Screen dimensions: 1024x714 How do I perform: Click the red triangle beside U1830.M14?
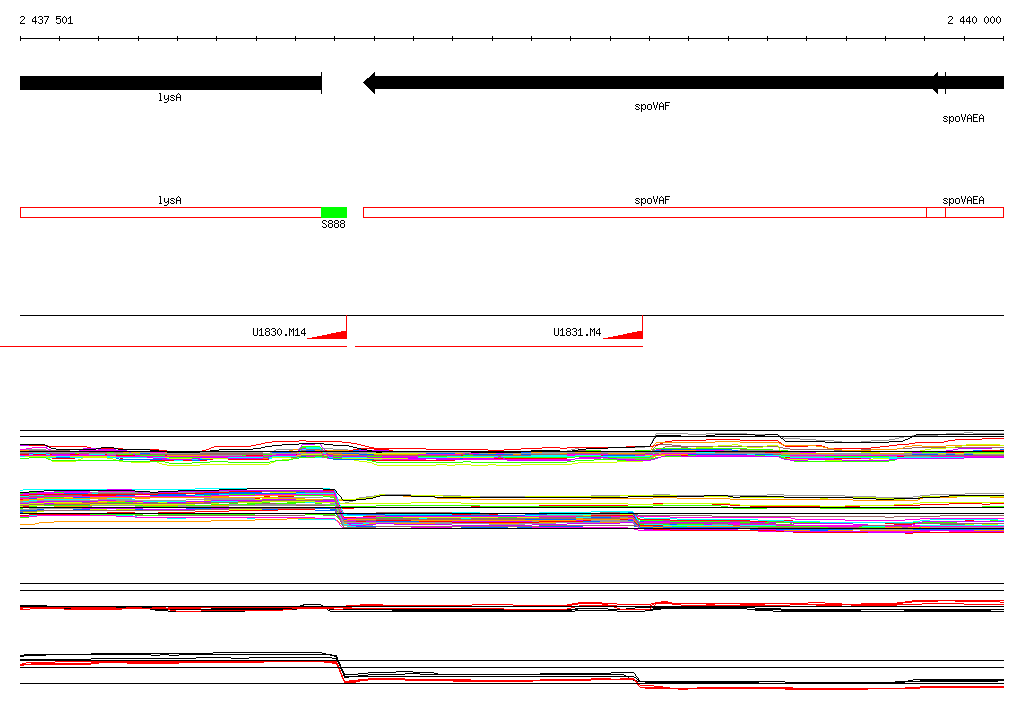[x=327, y=335]
